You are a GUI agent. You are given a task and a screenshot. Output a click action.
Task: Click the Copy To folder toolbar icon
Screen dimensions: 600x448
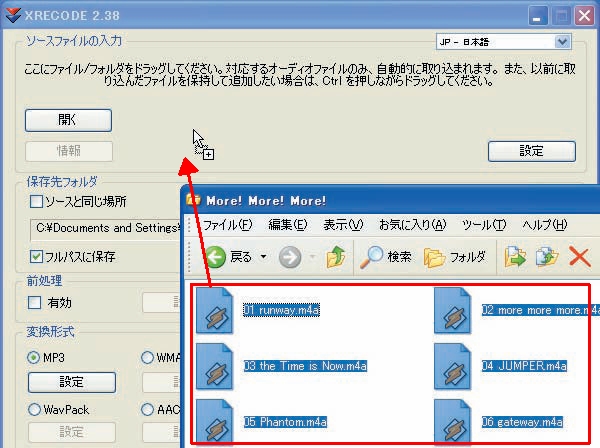547,257
